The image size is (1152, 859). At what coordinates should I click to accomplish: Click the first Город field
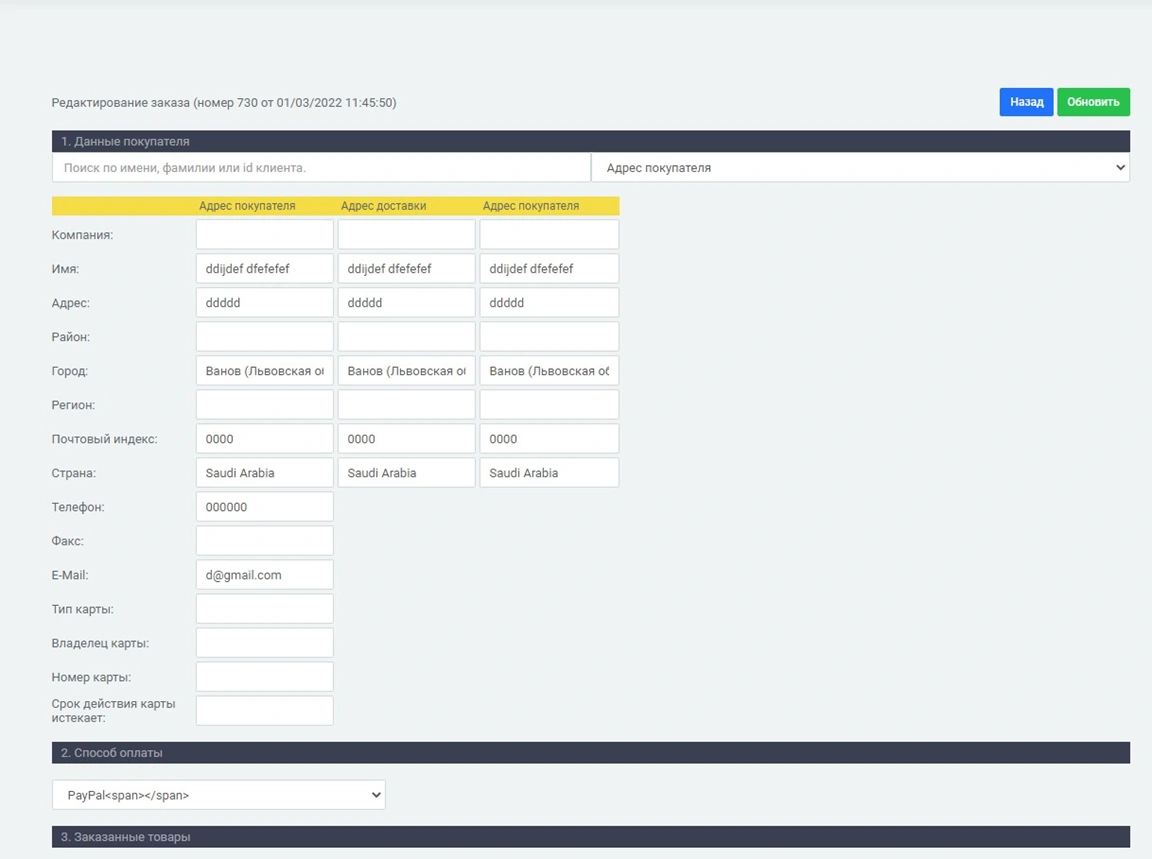tap(264, 371)
